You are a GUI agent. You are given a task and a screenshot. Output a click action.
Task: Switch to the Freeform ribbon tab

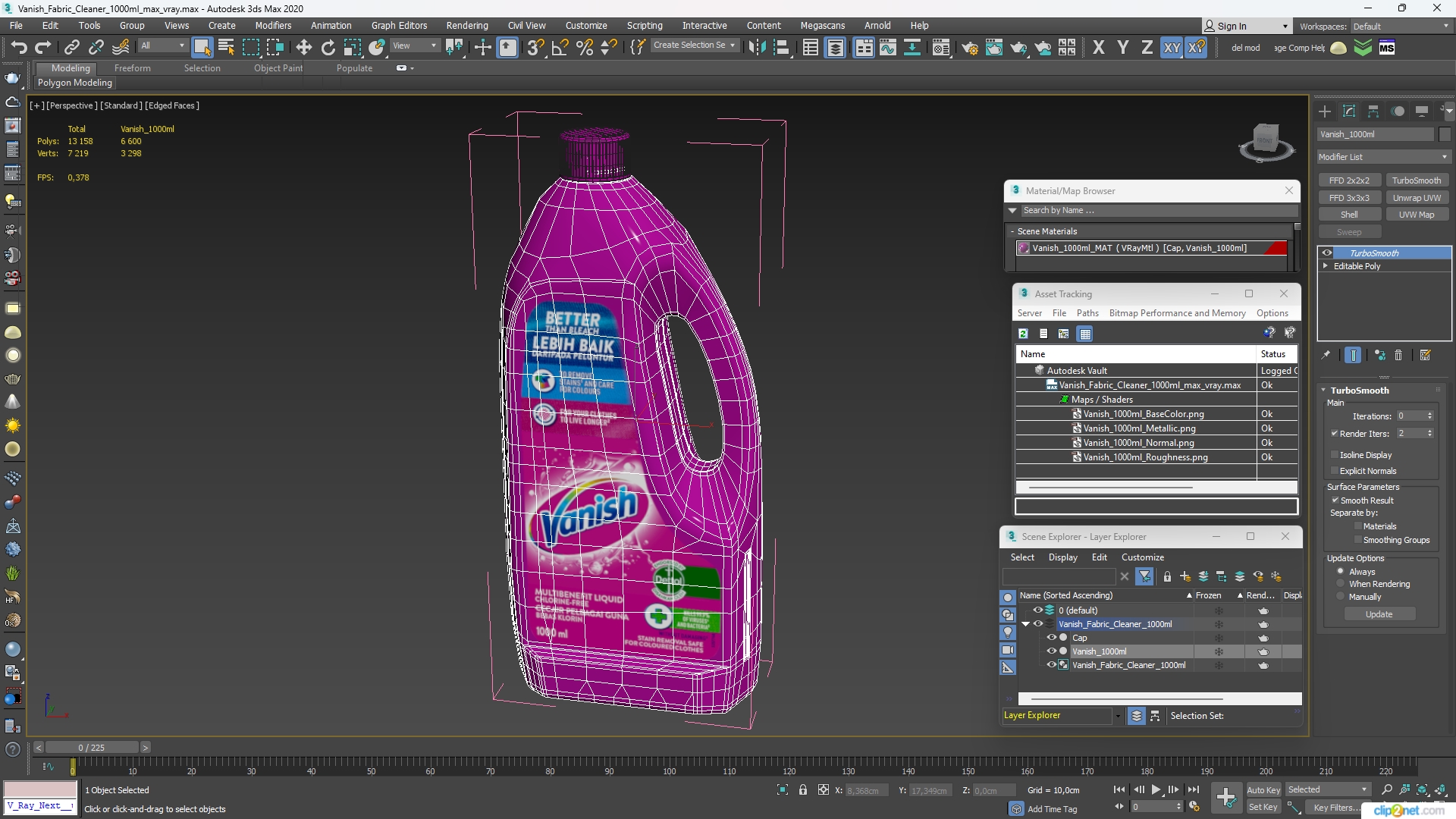pos(133,68)
